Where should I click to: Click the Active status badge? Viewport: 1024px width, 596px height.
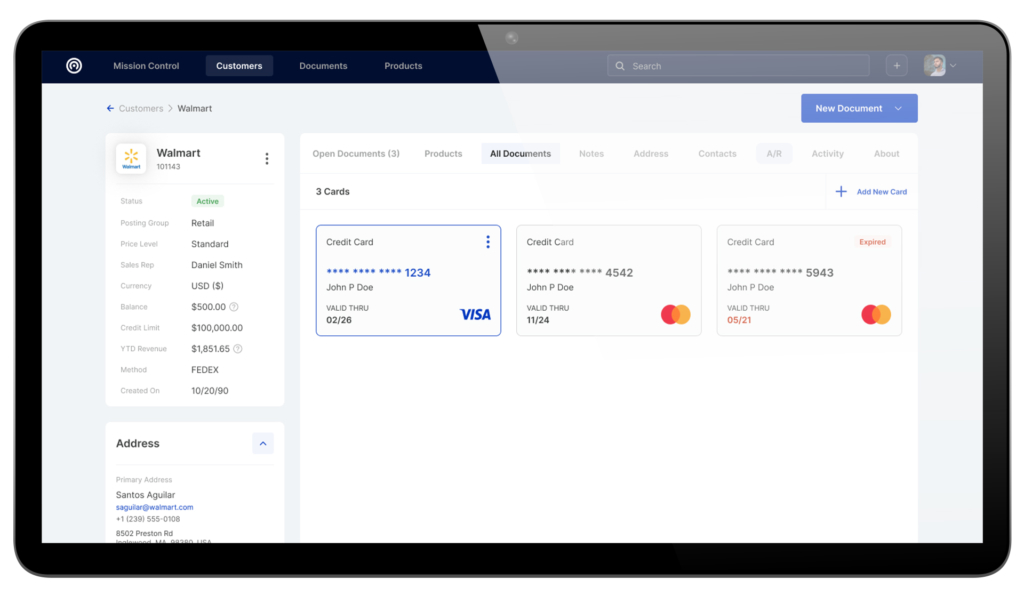(208, 201)
